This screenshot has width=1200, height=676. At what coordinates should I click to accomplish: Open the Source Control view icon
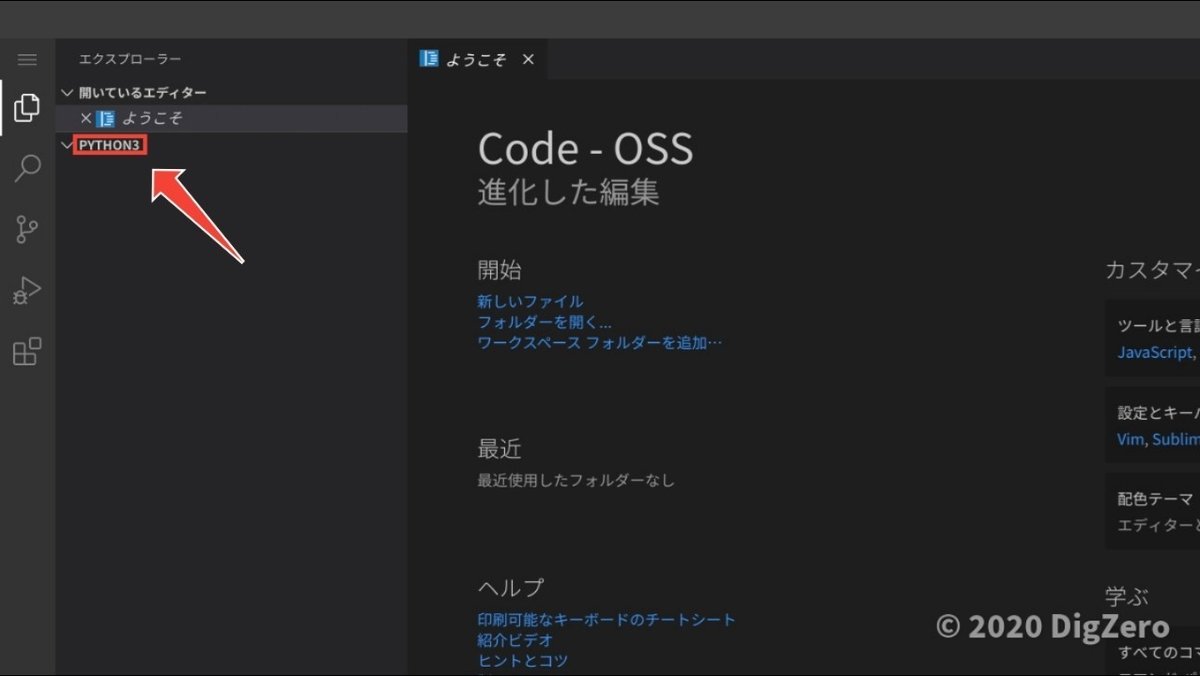click(x=27, y=230)
